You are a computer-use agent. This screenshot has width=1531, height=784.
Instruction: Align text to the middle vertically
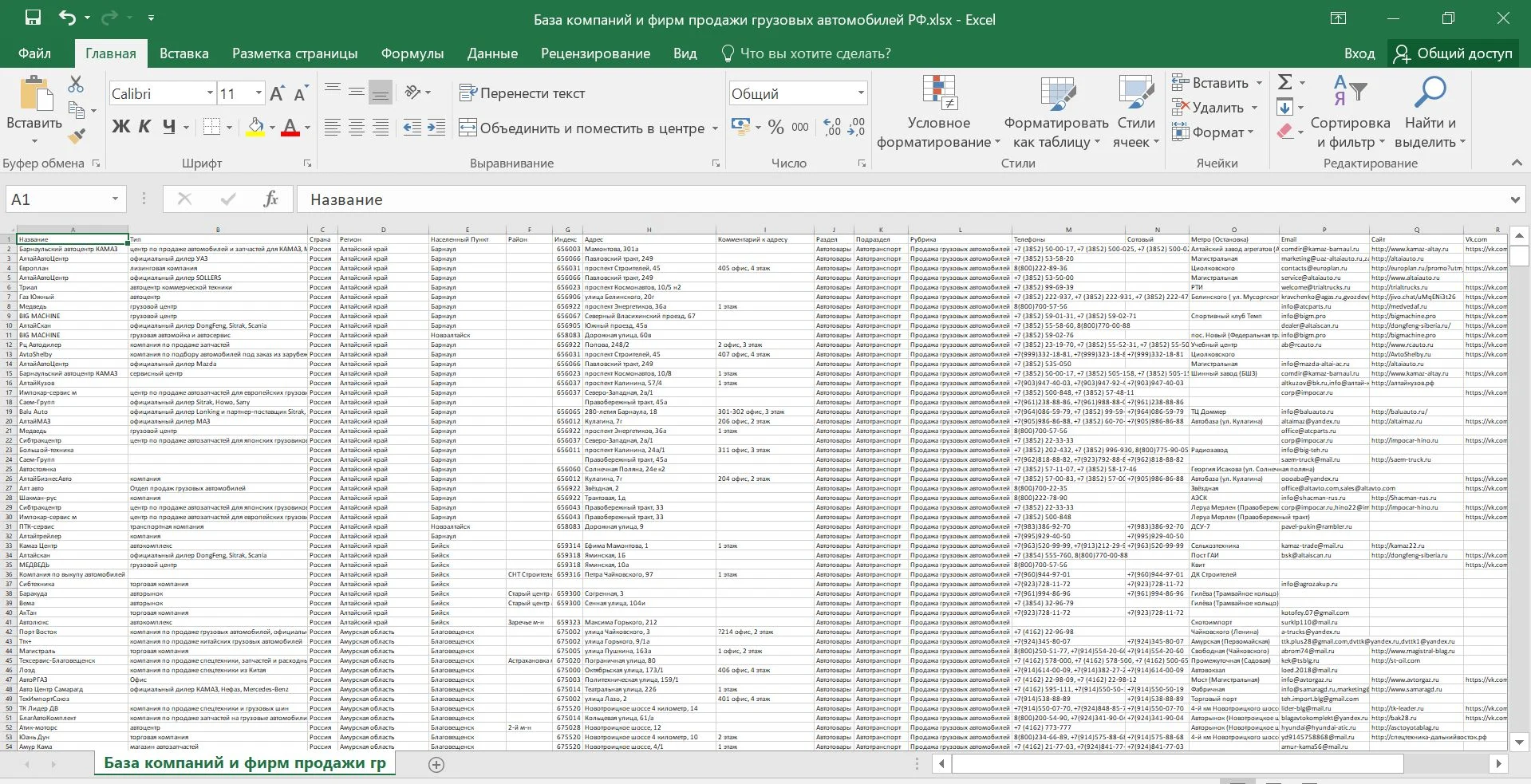[x=357, y=93]
